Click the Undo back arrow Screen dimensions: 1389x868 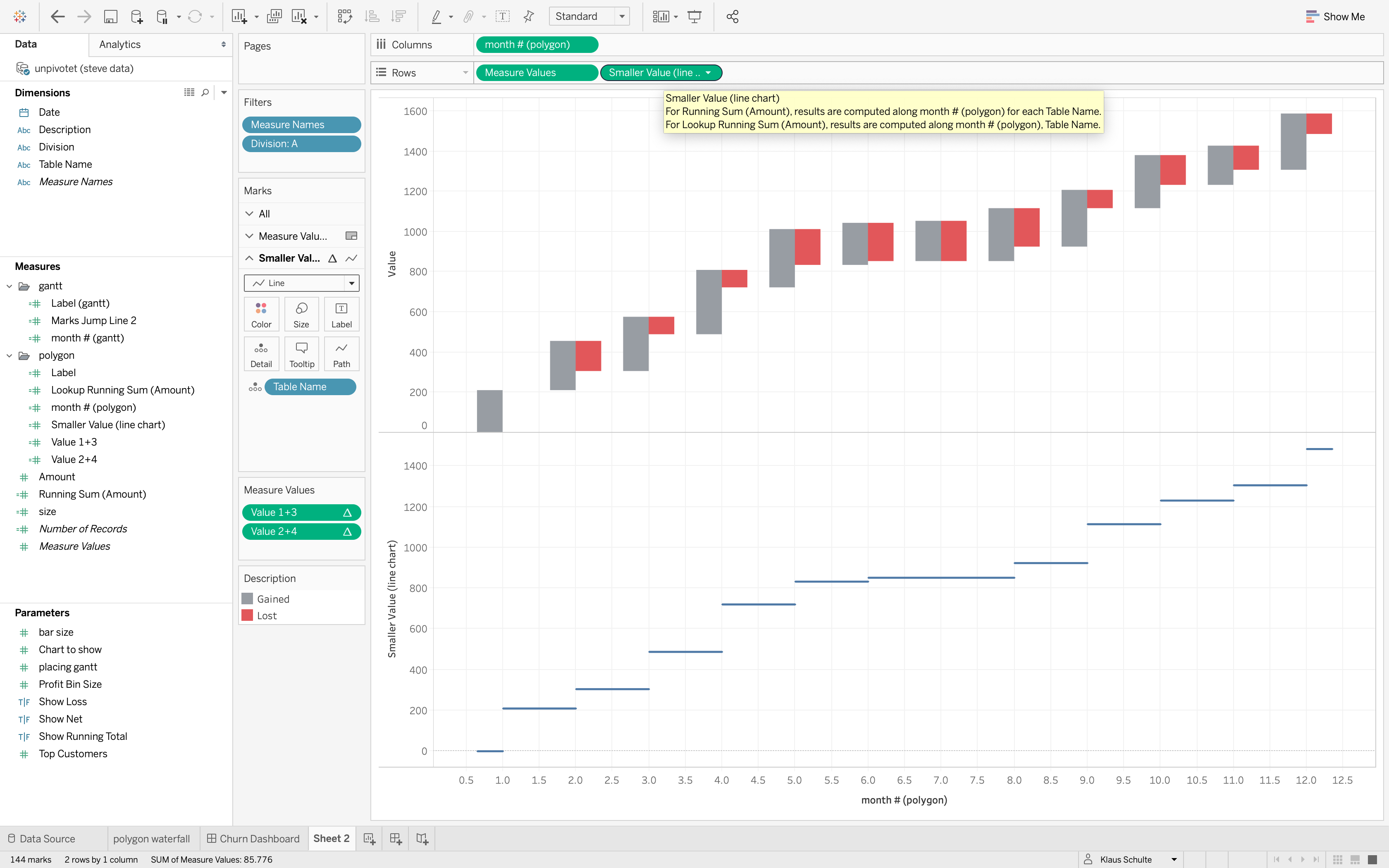coord(57,17)
